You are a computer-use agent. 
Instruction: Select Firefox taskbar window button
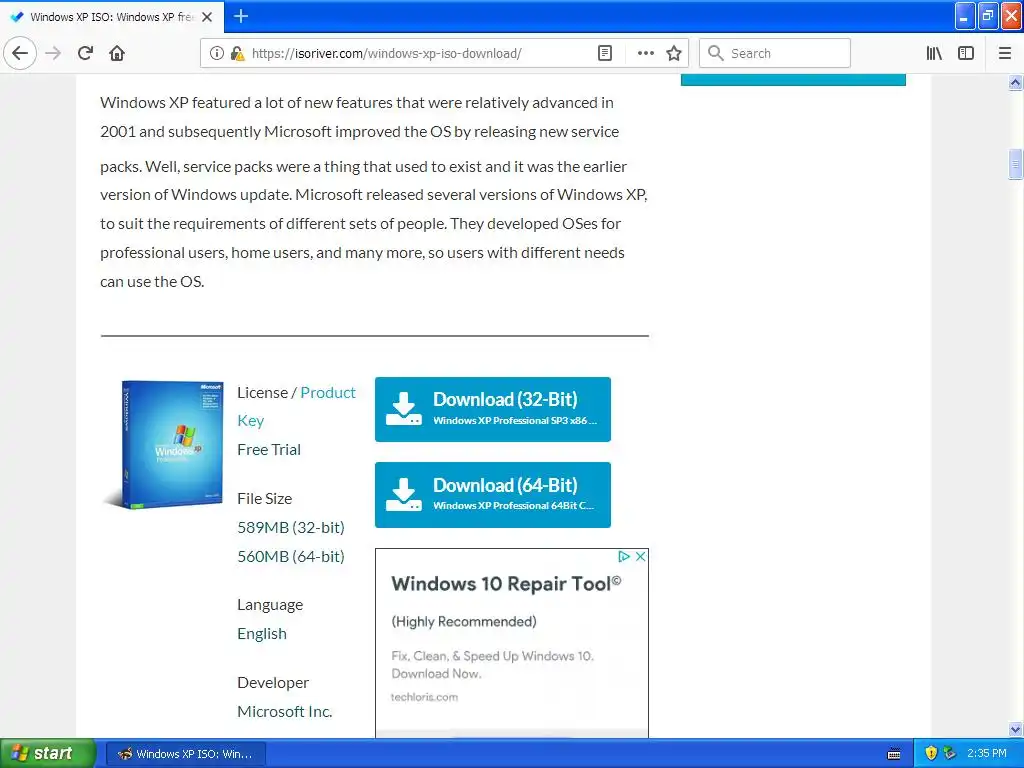(185, 754)
